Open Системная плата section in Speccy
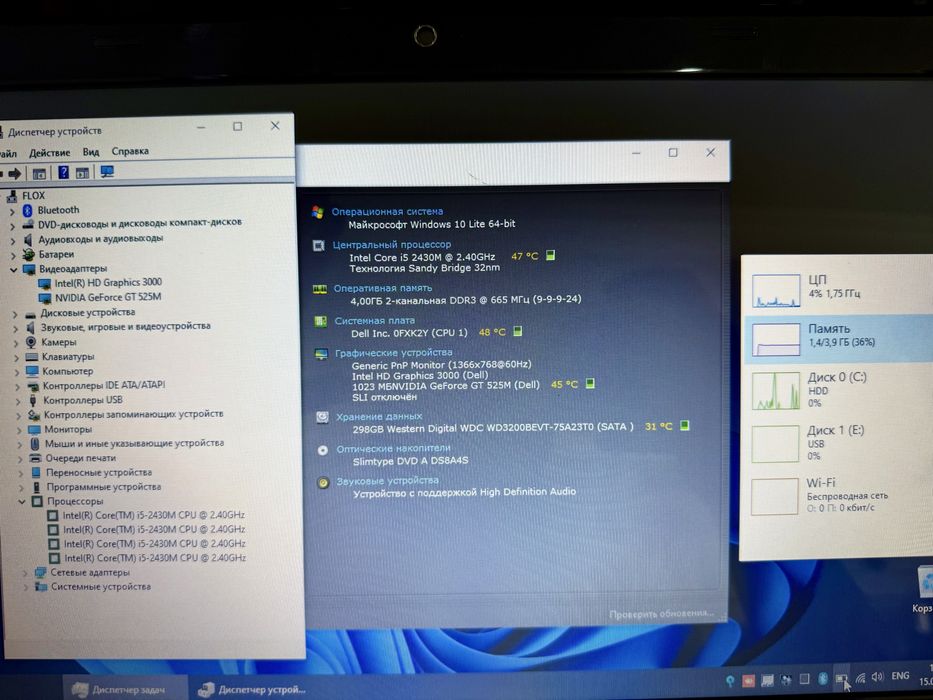The height and width of the screenshot is (700, 933). coord(374,321)
